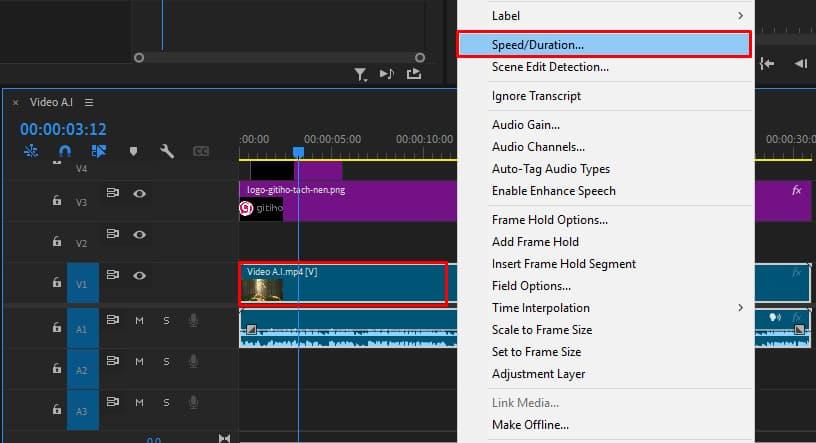The height and width of the screenshot is (443, 816).
Task: Hide V2 track output eye
Action: (x=139, y=235)
